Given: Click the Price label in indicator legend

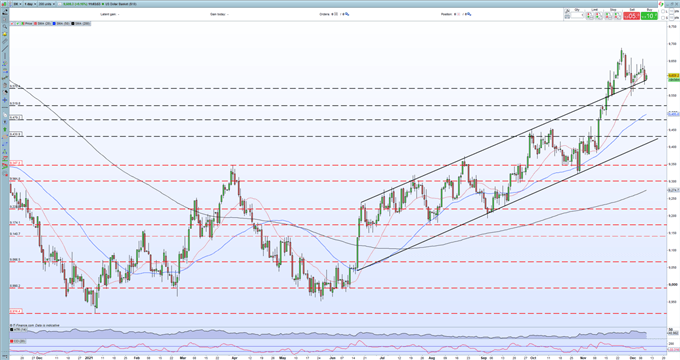Looking at the screenshot, I should coord(29,23).
